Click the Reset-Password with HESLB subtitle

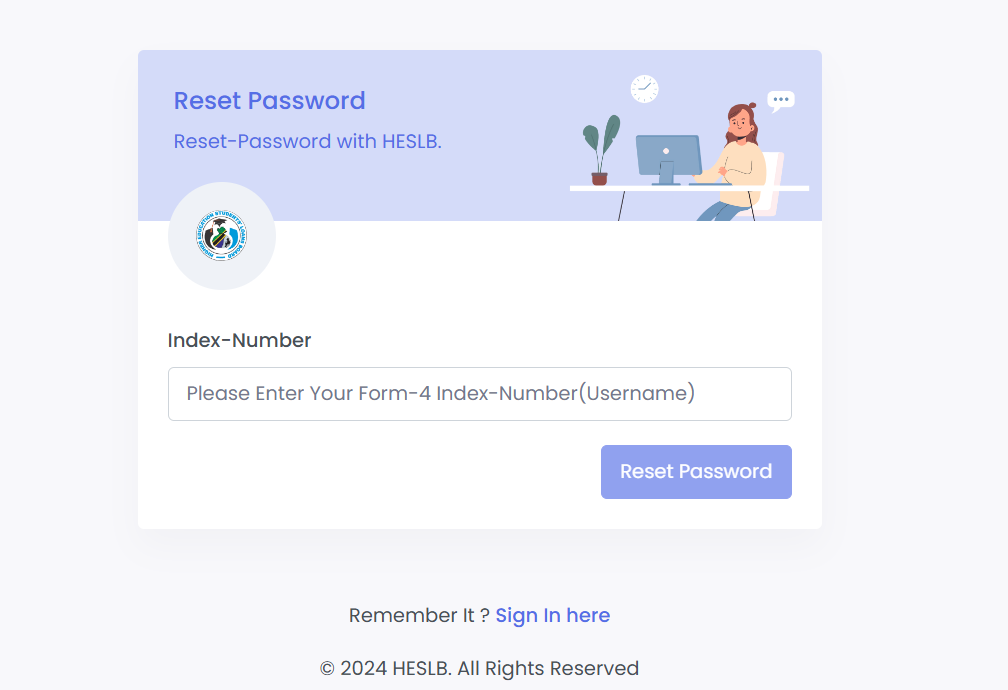(x=307, y=141)
